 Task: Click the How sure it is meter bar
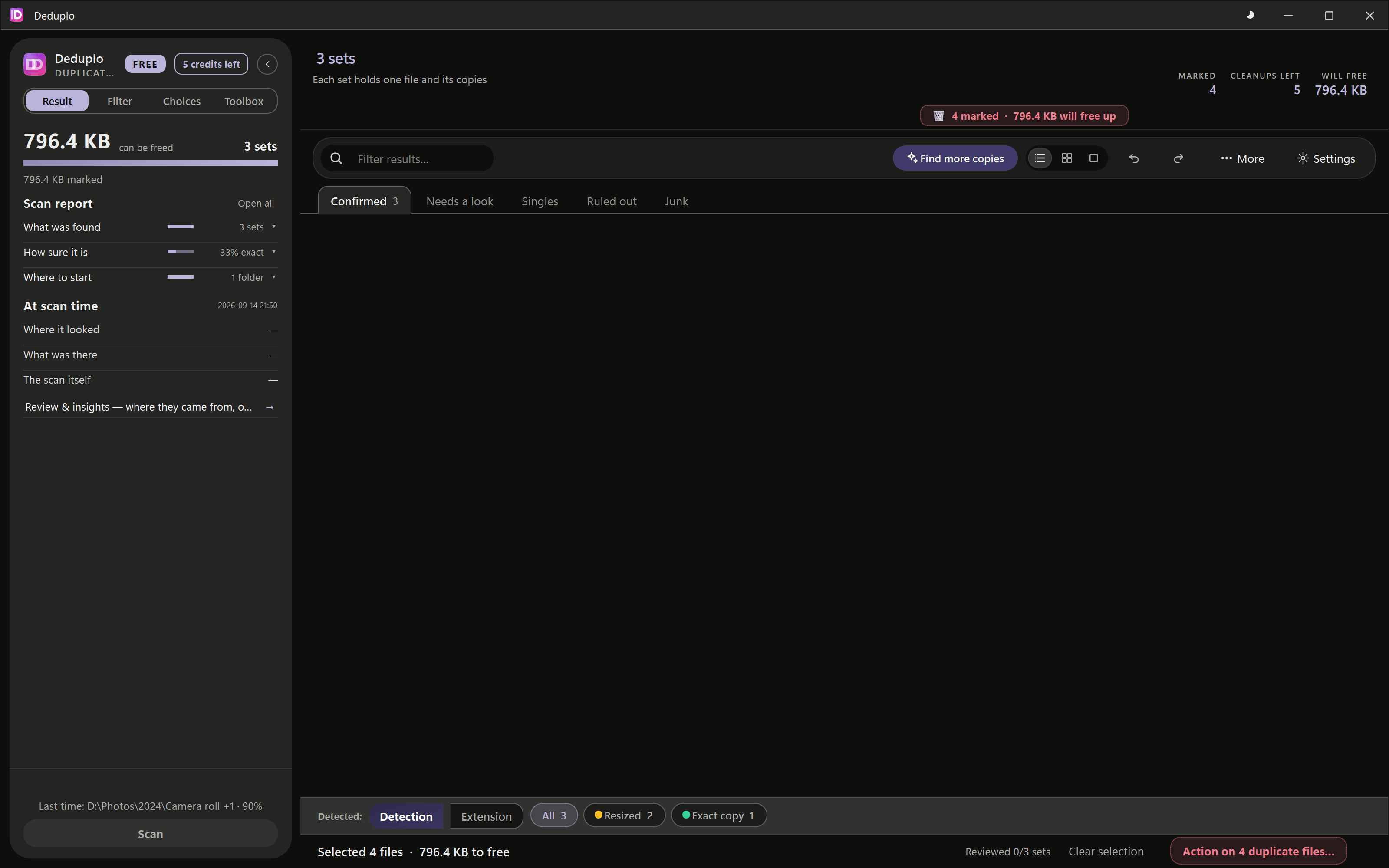point(180,252)
